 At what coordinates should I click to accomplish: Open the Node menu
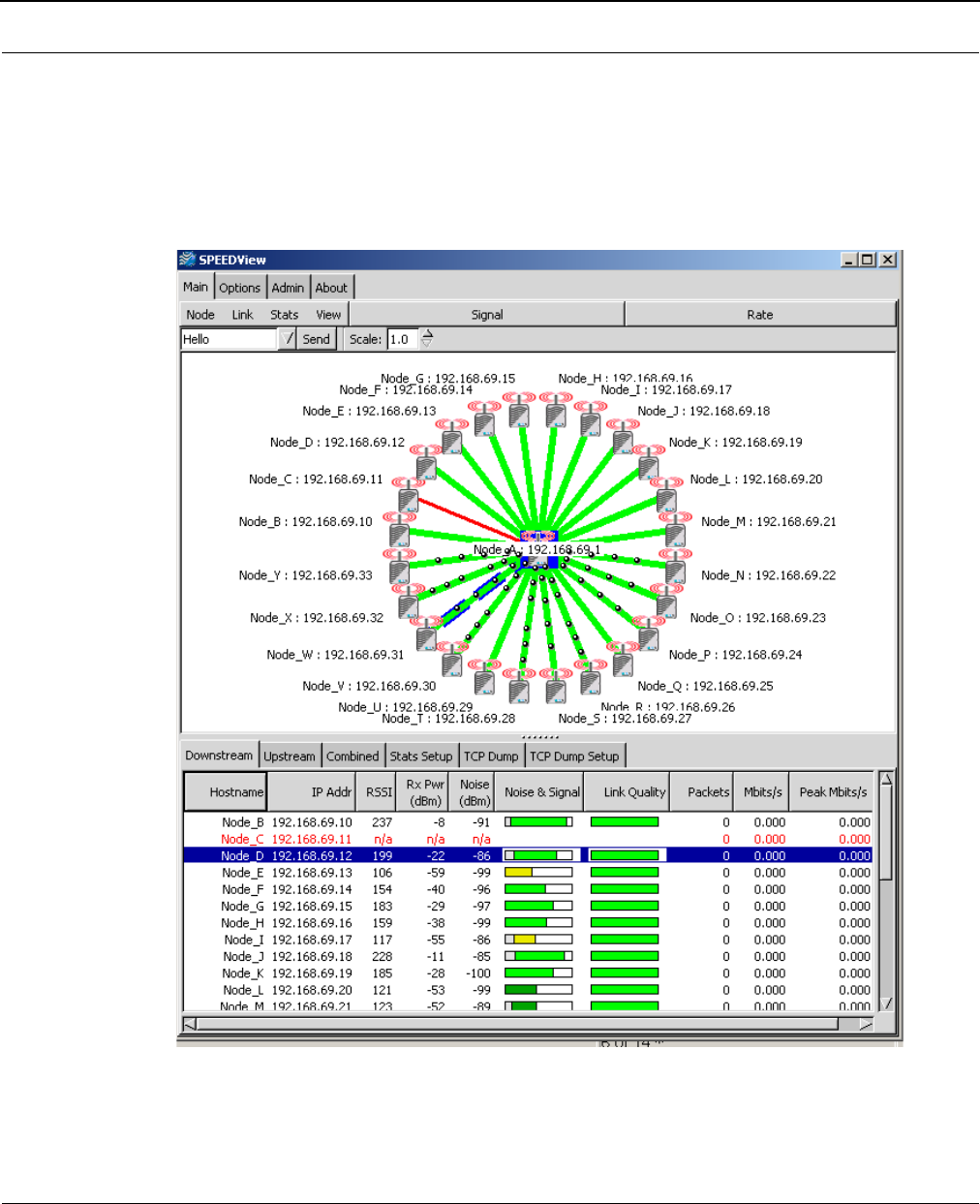coord(200,315)
